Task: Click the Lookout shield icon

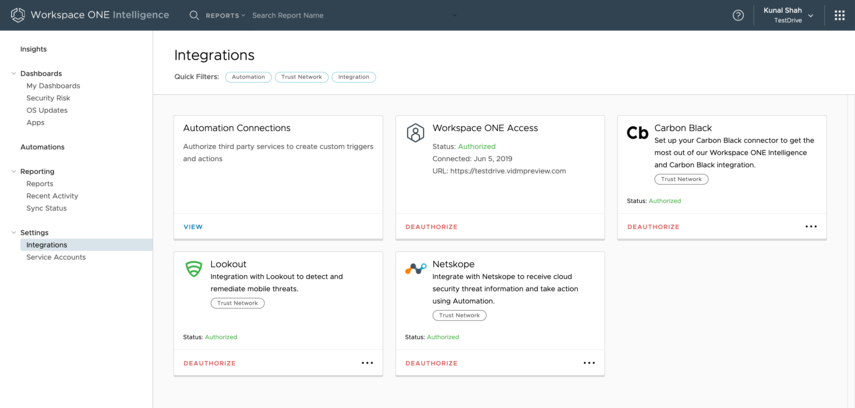Action: coord(194,269)
